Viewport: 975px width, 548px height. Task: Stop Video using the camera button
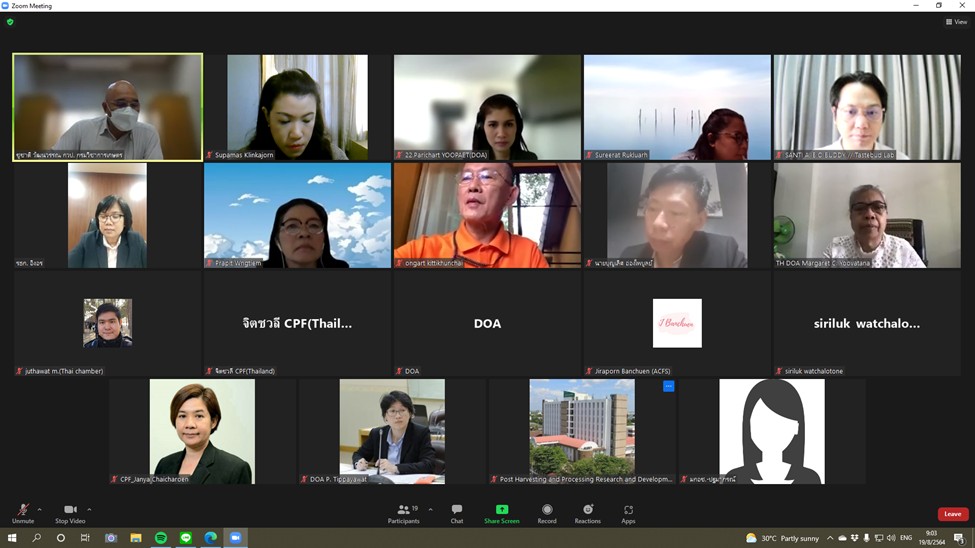pos(70,514)
